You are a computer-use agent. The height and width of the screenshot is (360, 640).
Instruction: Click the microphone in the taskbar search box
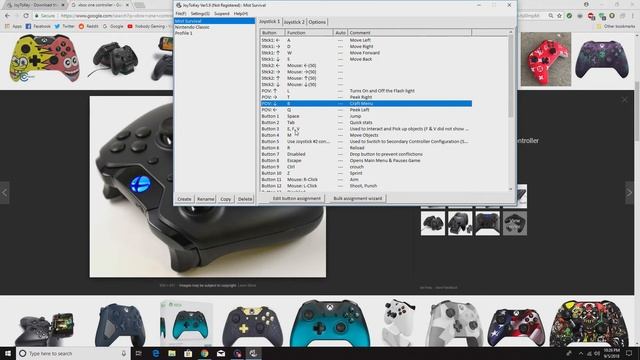124,353
